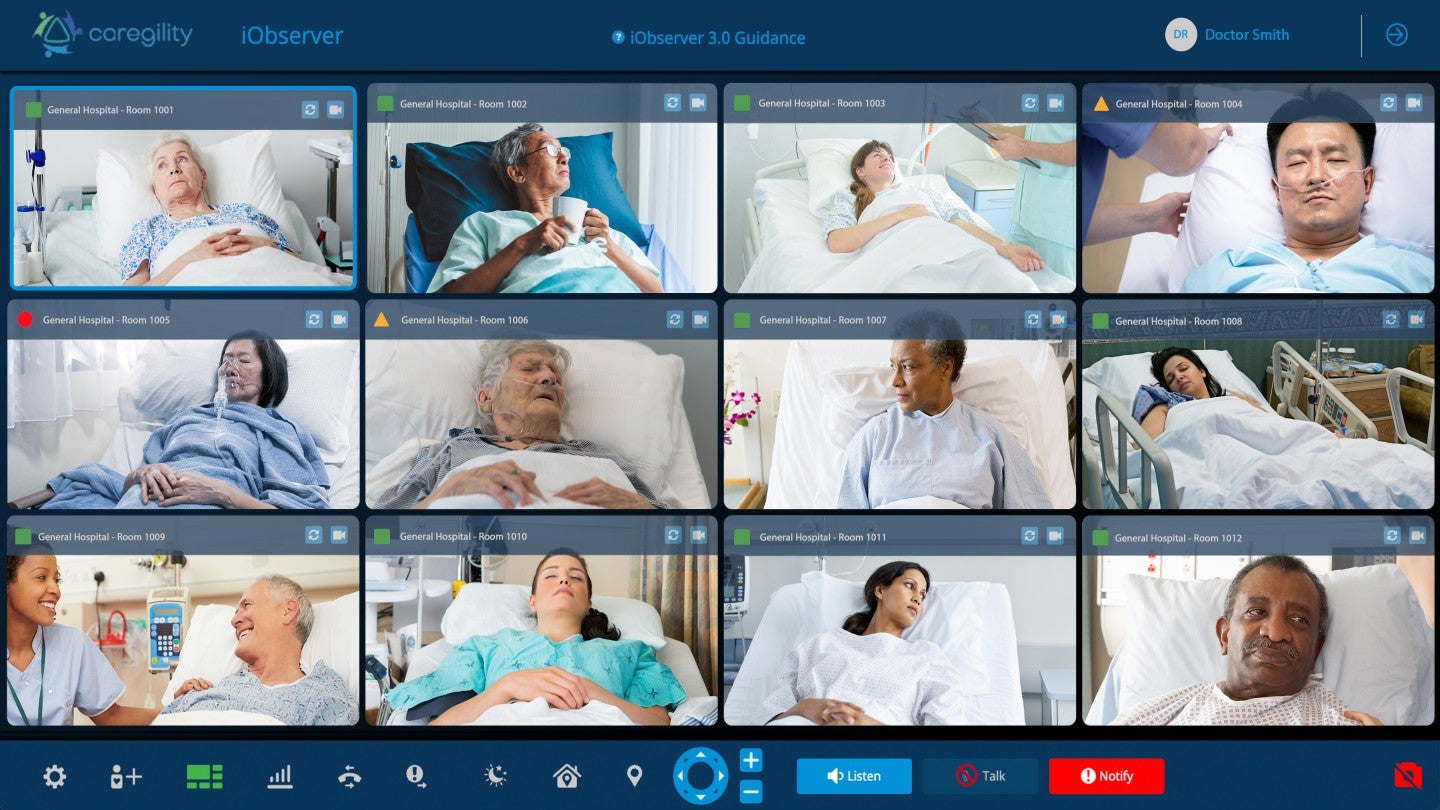This screenshot has height=810, width=1440.
Task: Click the camera icon for Room 1006
Action: pyautogui.click(x=700, y=319)
